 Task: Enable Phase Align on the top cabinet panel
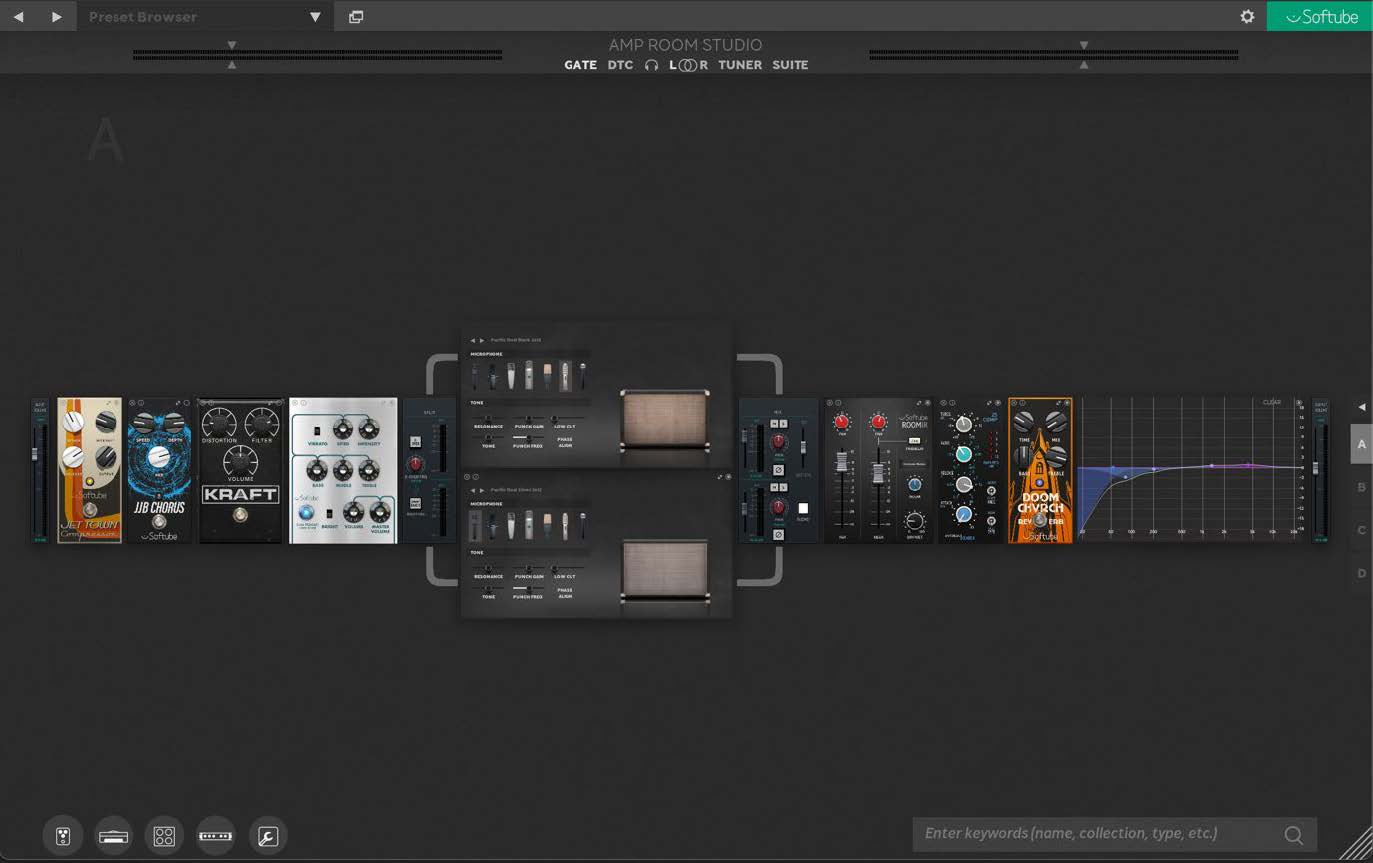[565, 439]
